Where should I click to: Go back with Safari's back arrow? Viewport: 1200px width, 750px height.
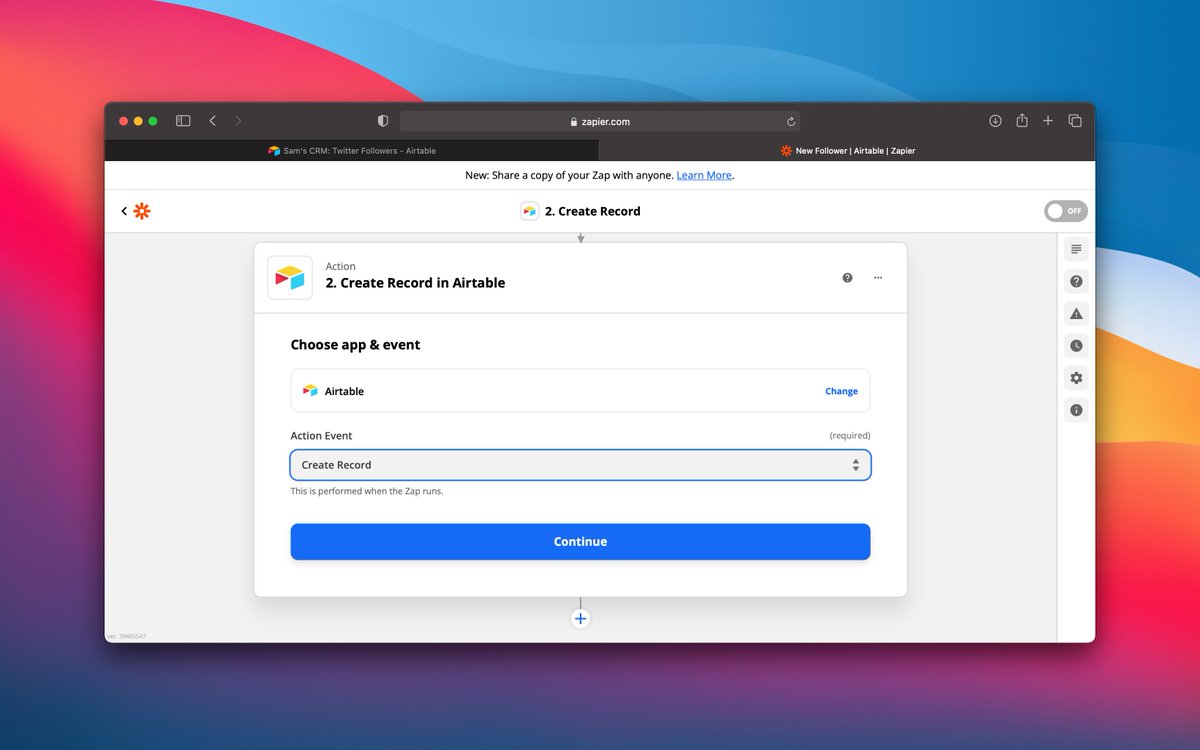(x=212, y=121)
